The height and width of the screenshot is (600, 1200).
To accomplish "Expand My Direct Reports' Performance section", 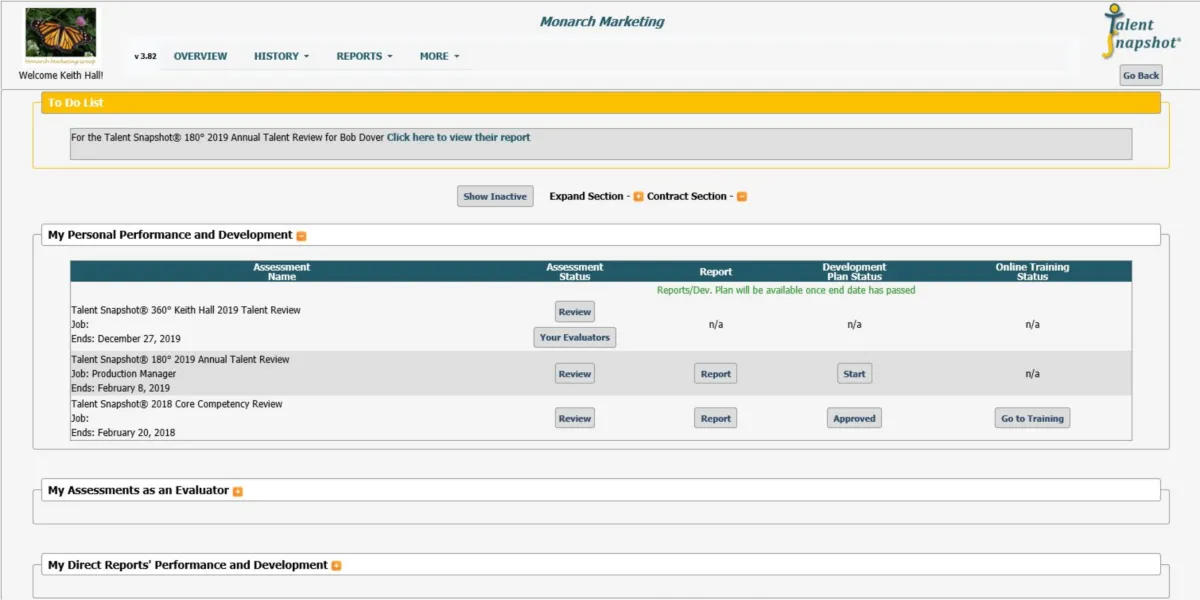I will [x=336, y=566].
